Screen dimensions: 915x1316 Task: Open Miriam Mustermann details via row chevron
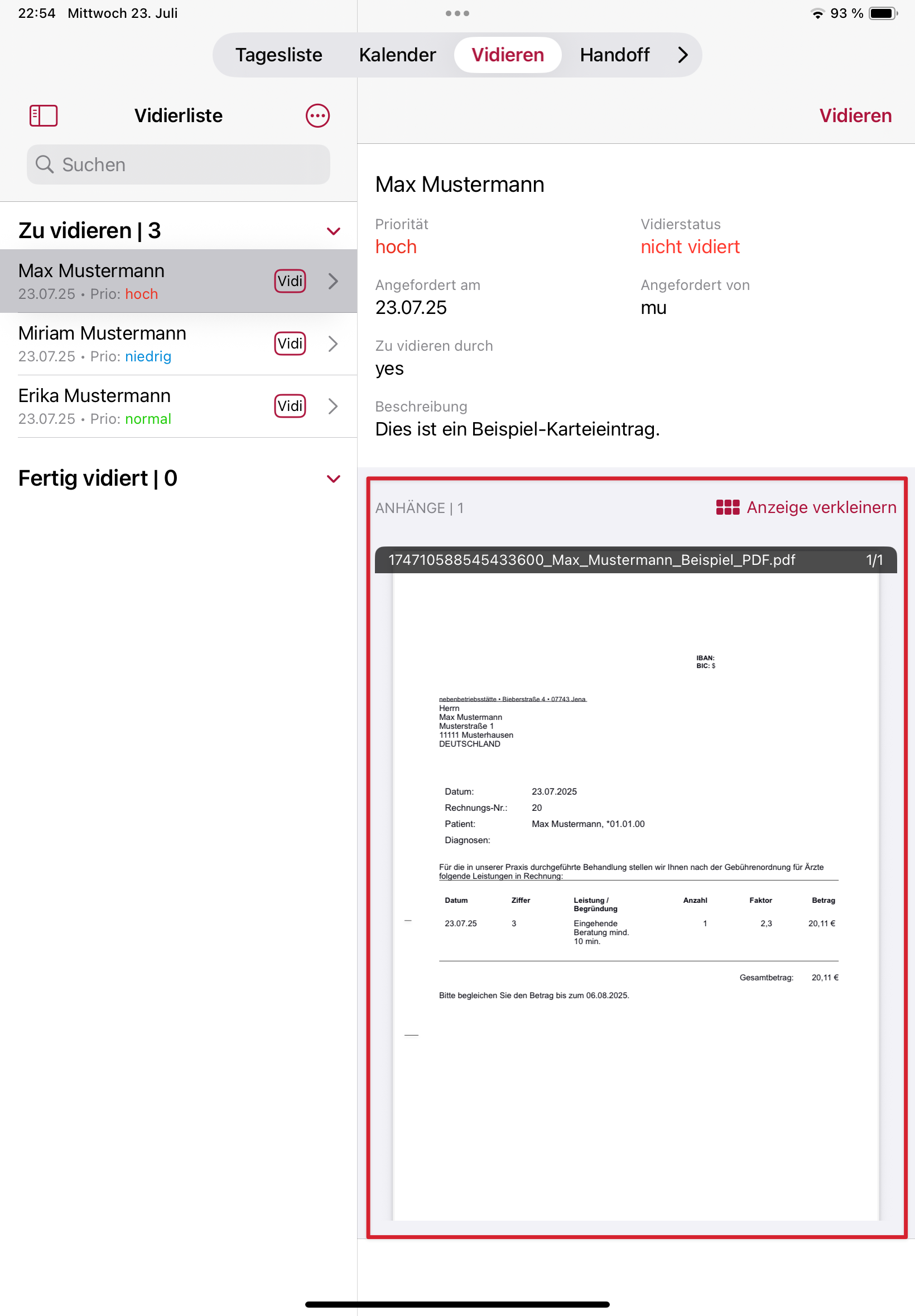point(334,343)
